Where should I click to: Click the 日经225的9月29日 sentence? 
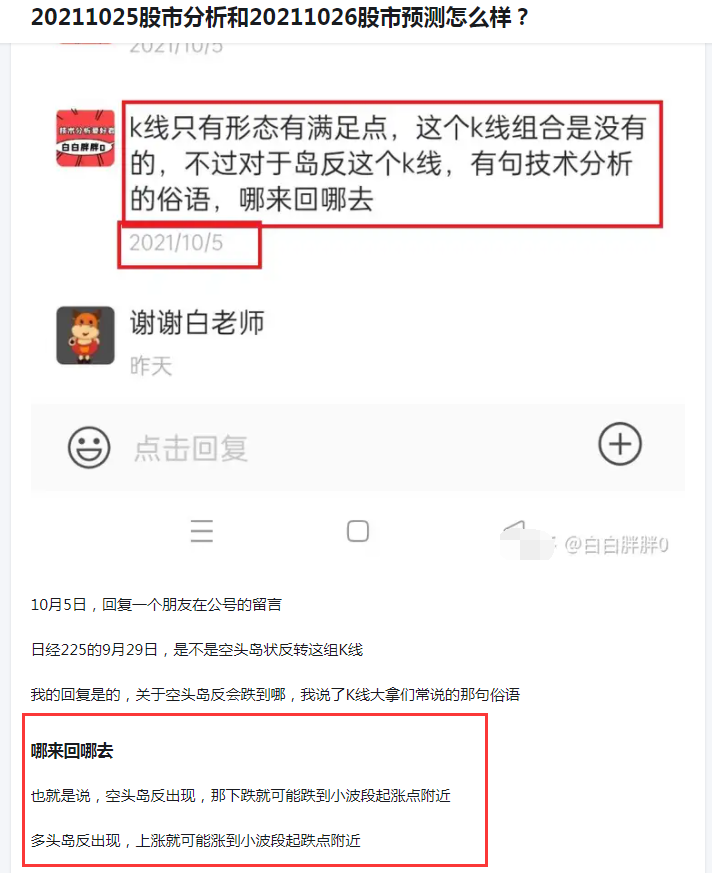tap(197, 650)
